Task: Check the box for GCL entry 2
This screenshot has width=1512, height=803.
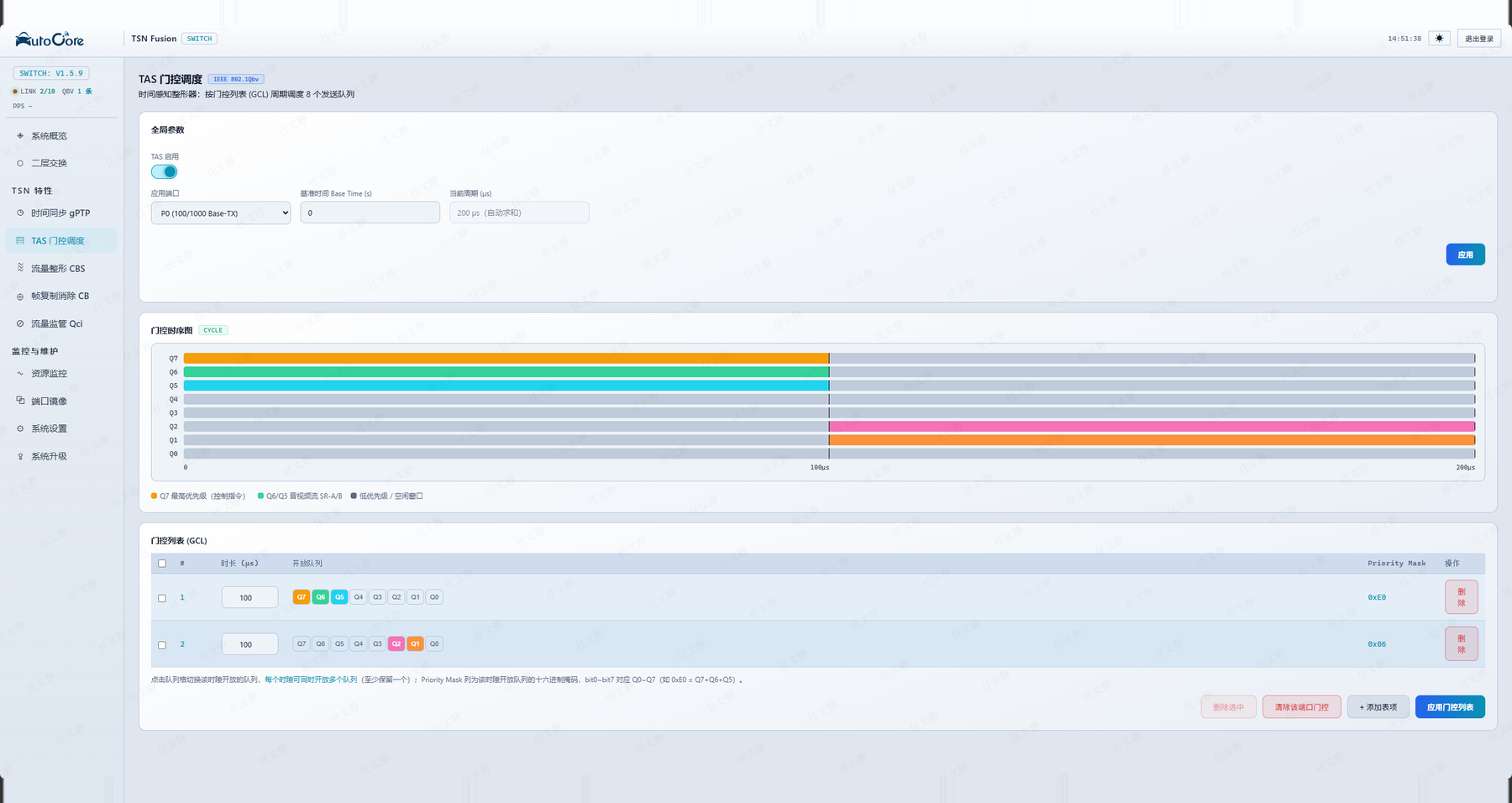Action: tap(162, 645)
